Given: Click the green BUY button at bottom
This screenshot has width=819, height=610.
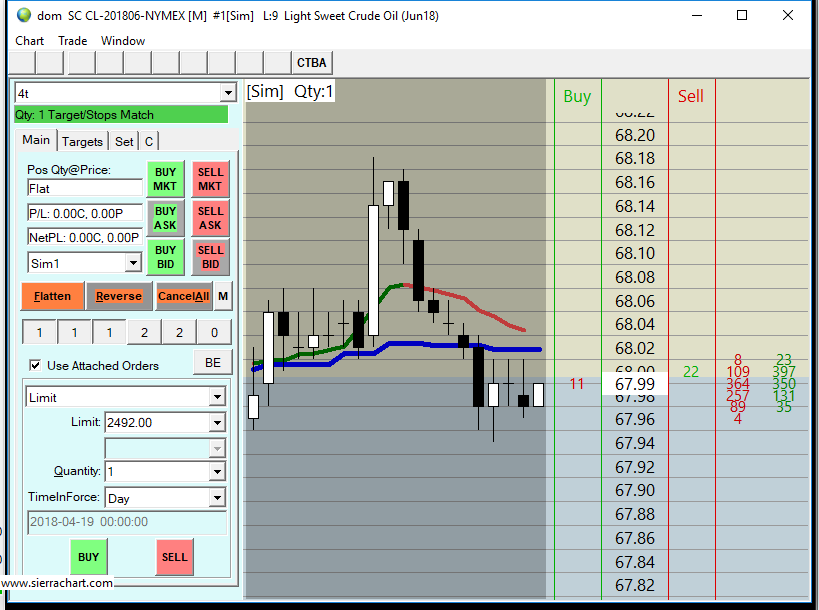Looking at the screenshot, I should click(88, 557).
